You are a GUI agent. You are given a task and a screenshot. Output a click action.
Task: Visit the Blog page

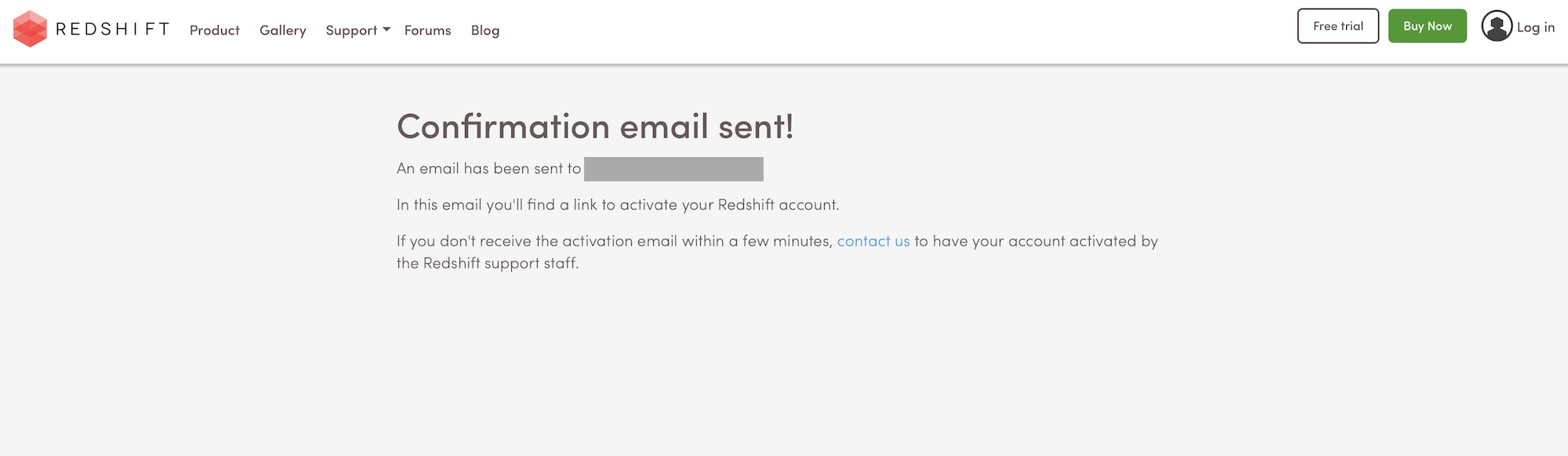[x=485, y=31]
